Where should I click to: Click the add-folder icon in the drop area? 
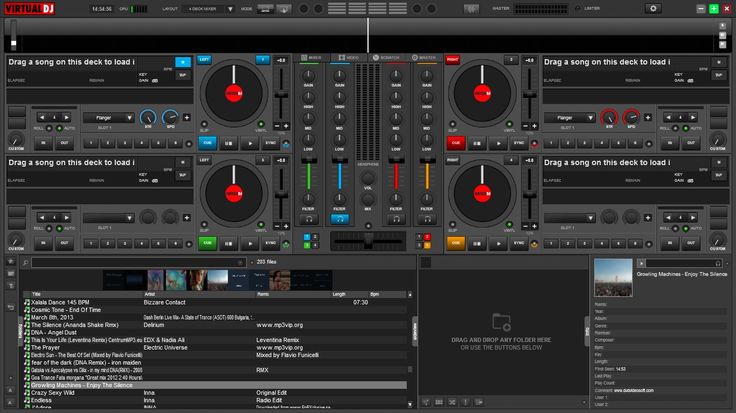[x=503, y=322]
